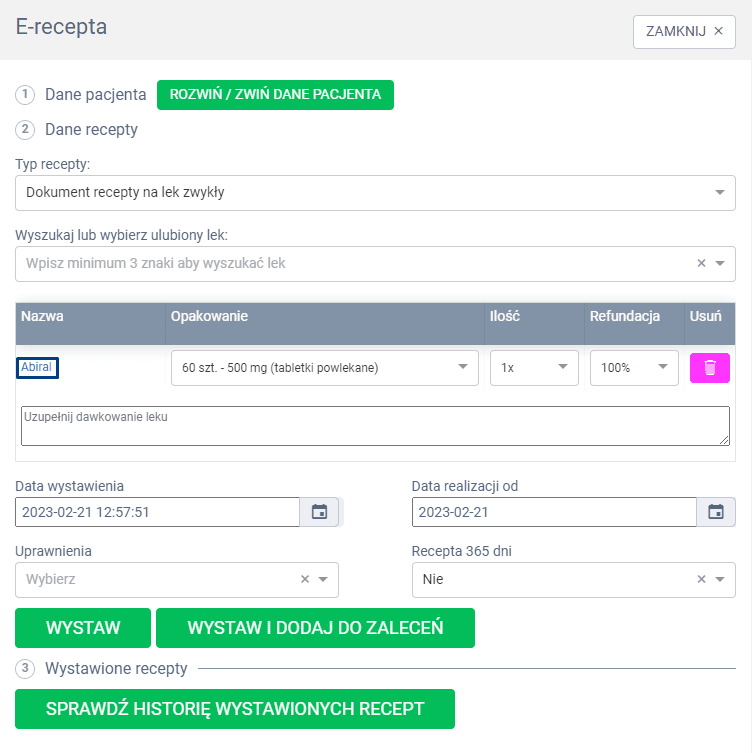Click the Abiral drug name link
752x753 pixels.
(x=37, y=368)
